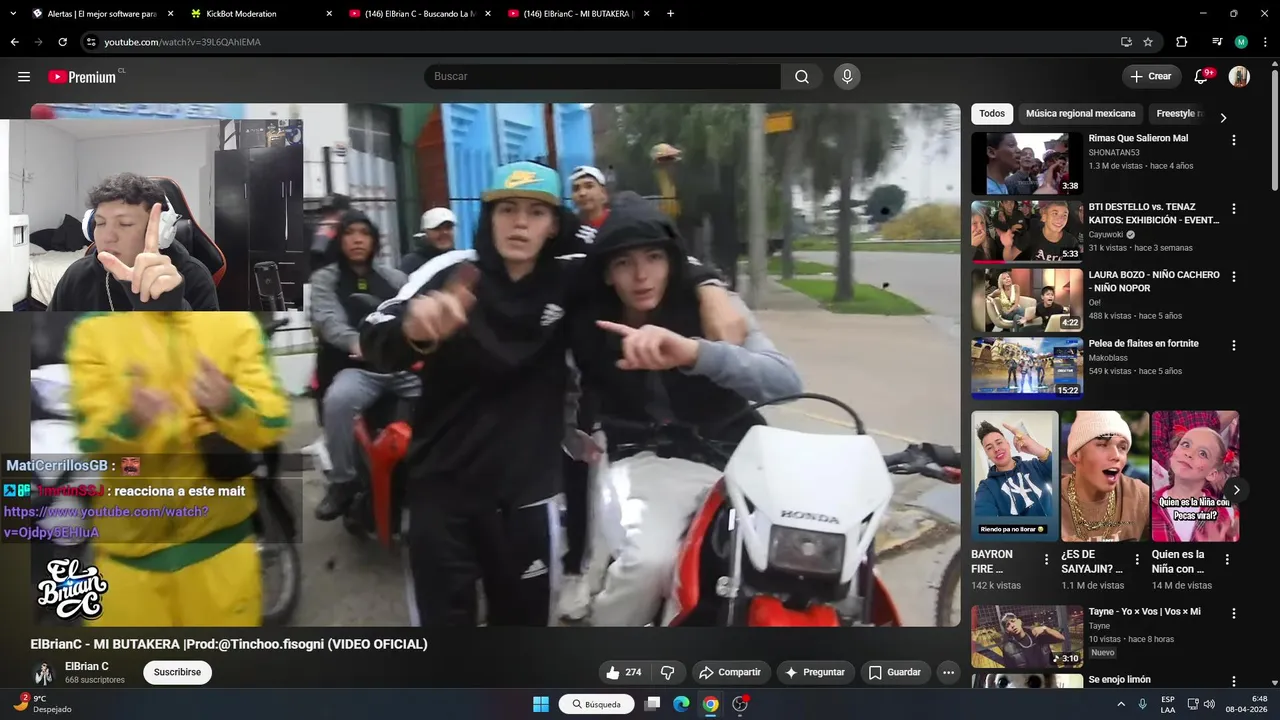1280x720 pixels.
Task: Switch to ElBrianC - MI BUTAKERA tab
Action: [x=578, y=14]
